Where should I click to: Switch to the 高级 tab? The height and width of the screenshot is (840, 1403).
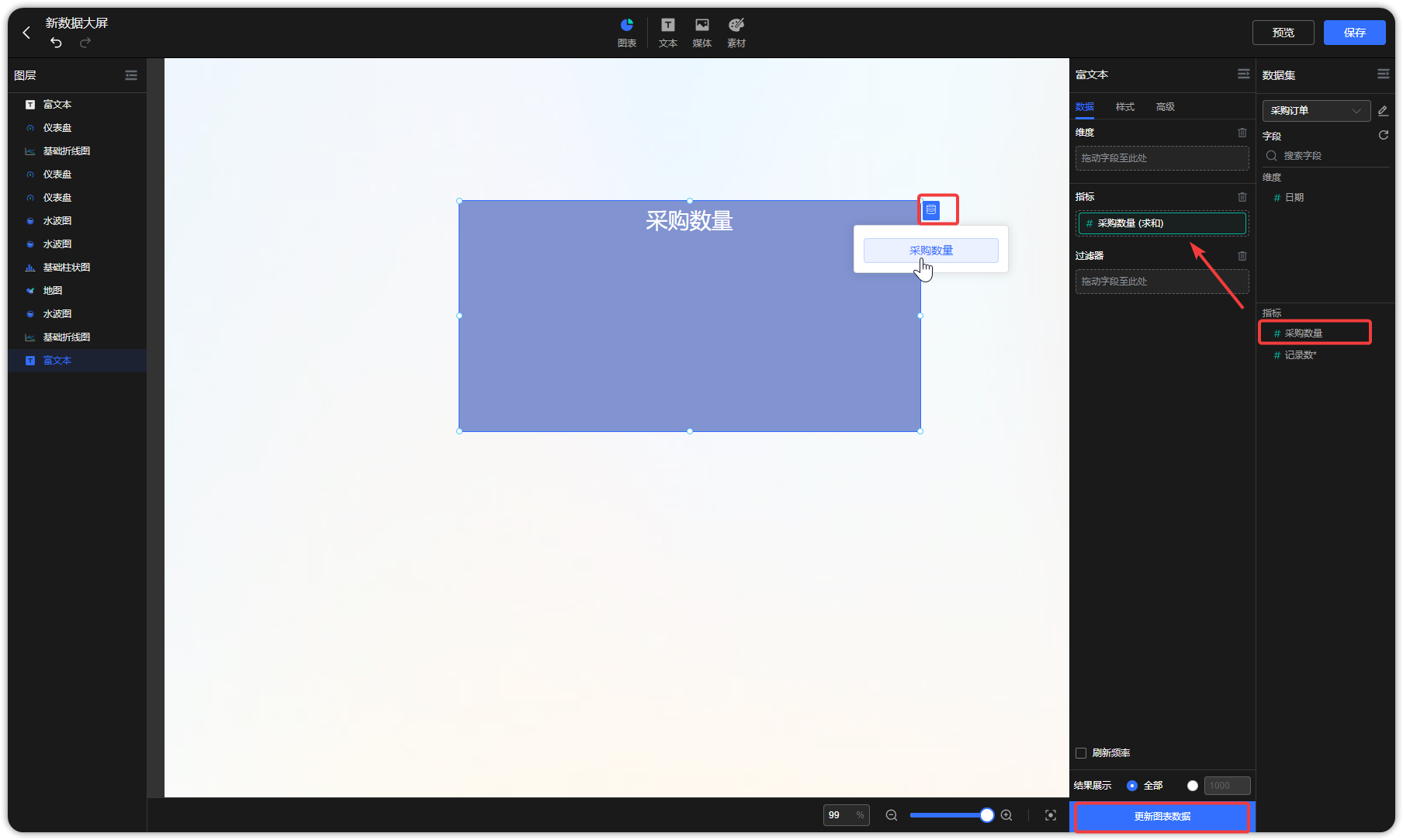coord(1166,107)
